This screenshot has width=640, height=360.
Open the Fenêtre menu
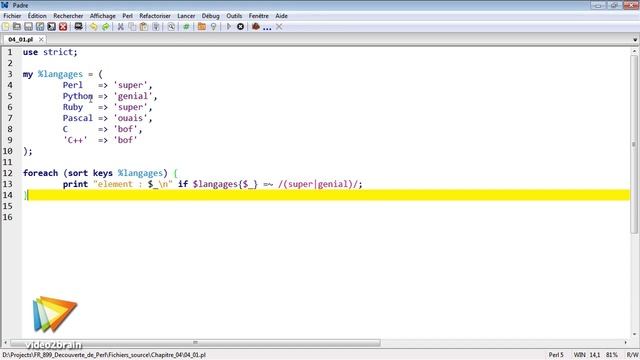(259, 16)
